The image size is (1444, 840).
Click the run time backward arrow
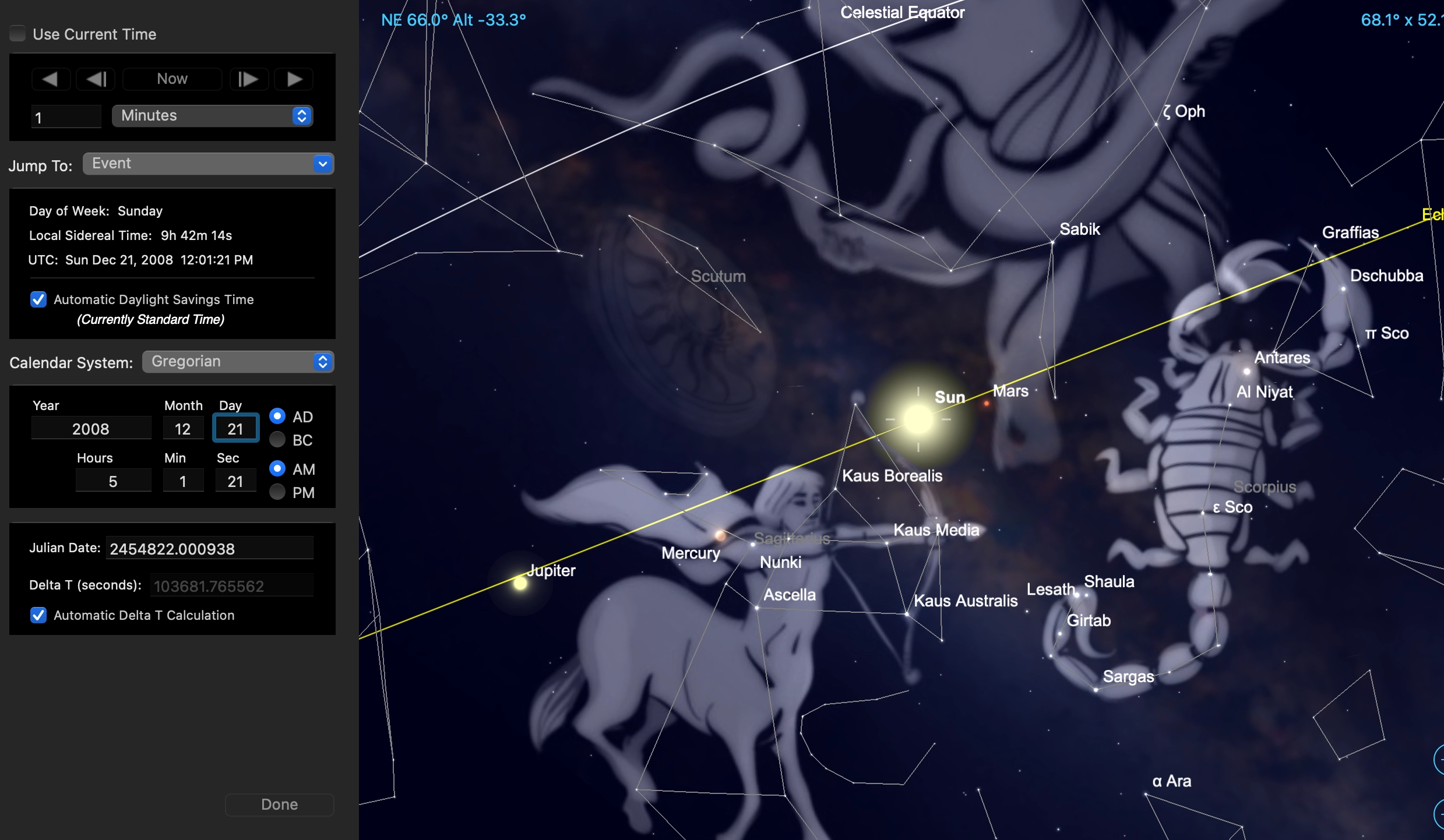[x=51, y=79]
